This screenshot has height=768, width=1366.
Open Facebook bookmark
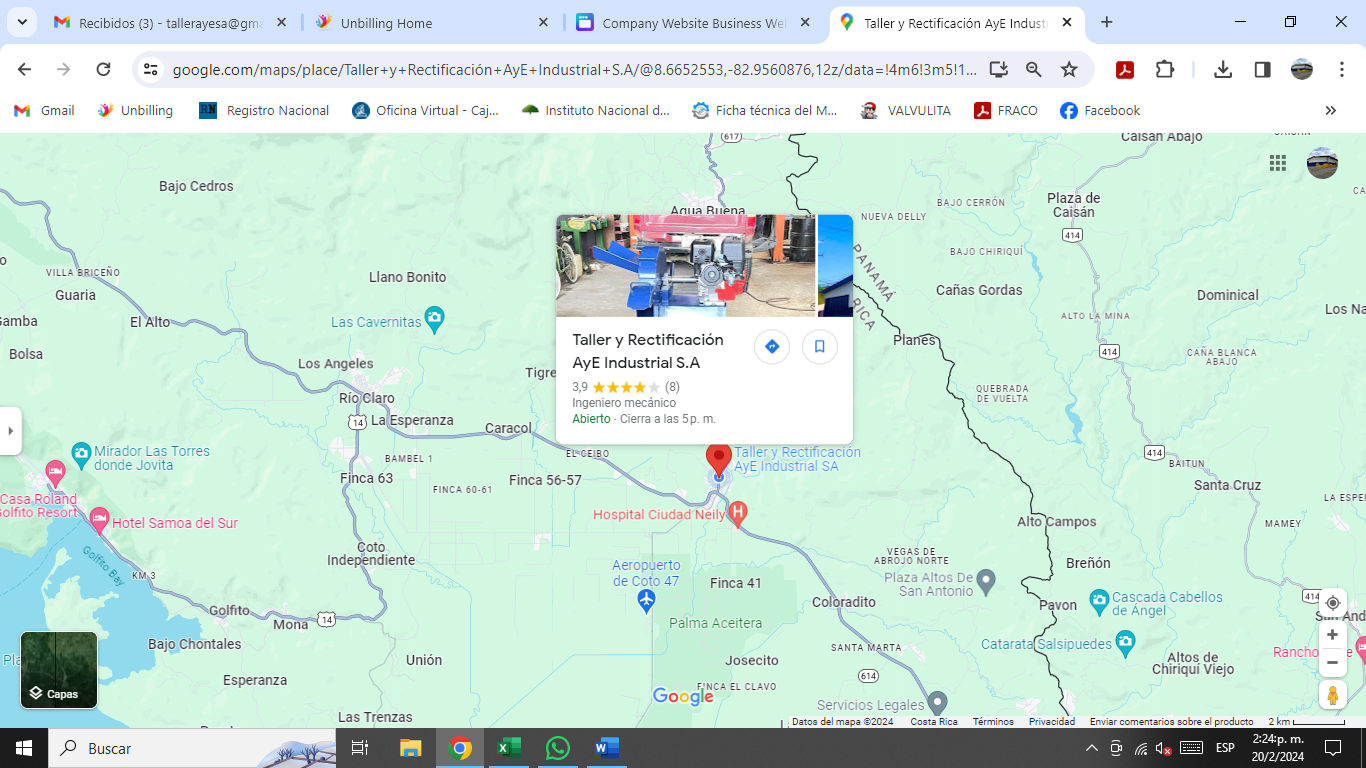[1100, 111]
